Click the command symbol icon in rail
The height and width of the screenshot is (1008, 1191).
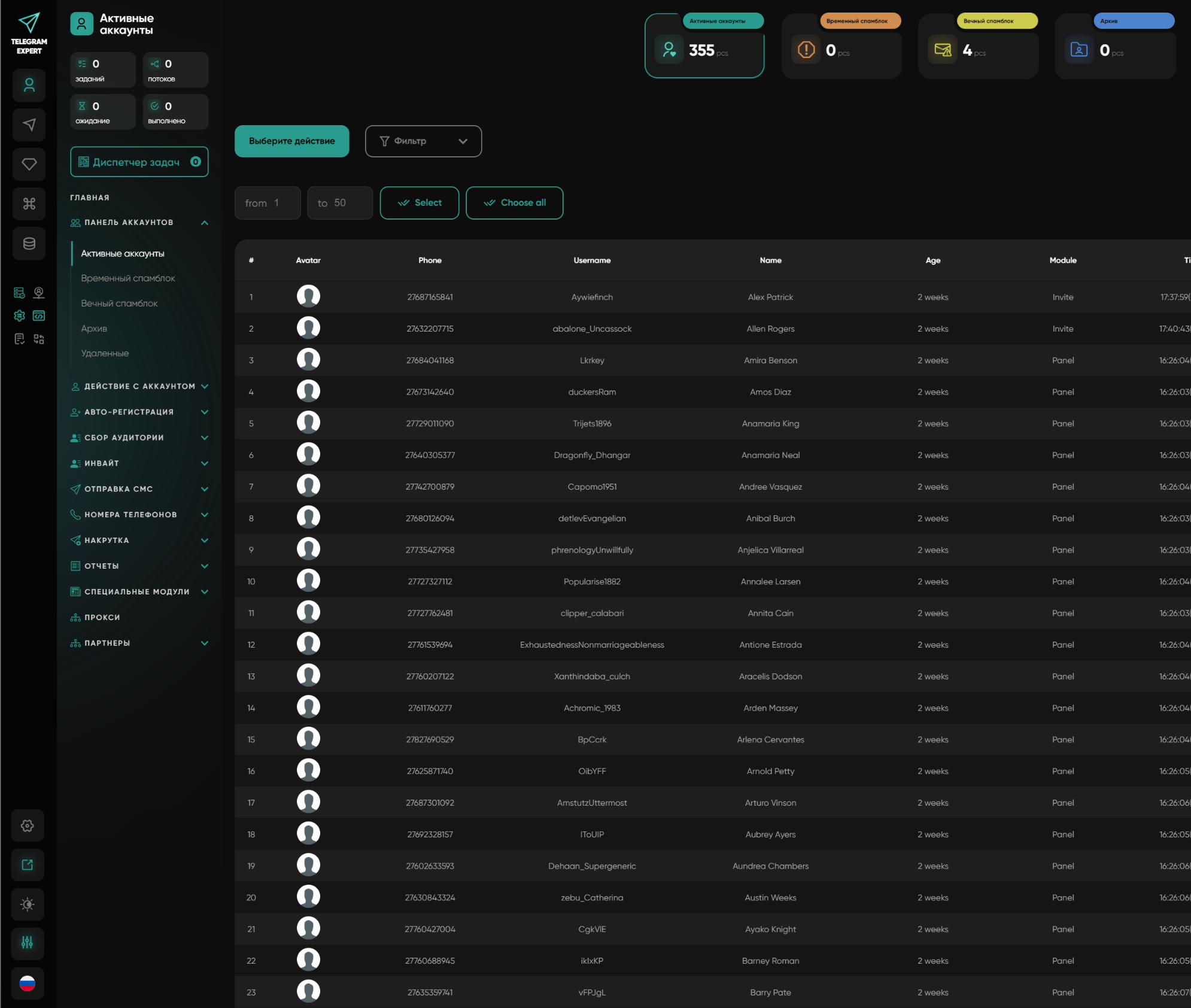(29, 204)
